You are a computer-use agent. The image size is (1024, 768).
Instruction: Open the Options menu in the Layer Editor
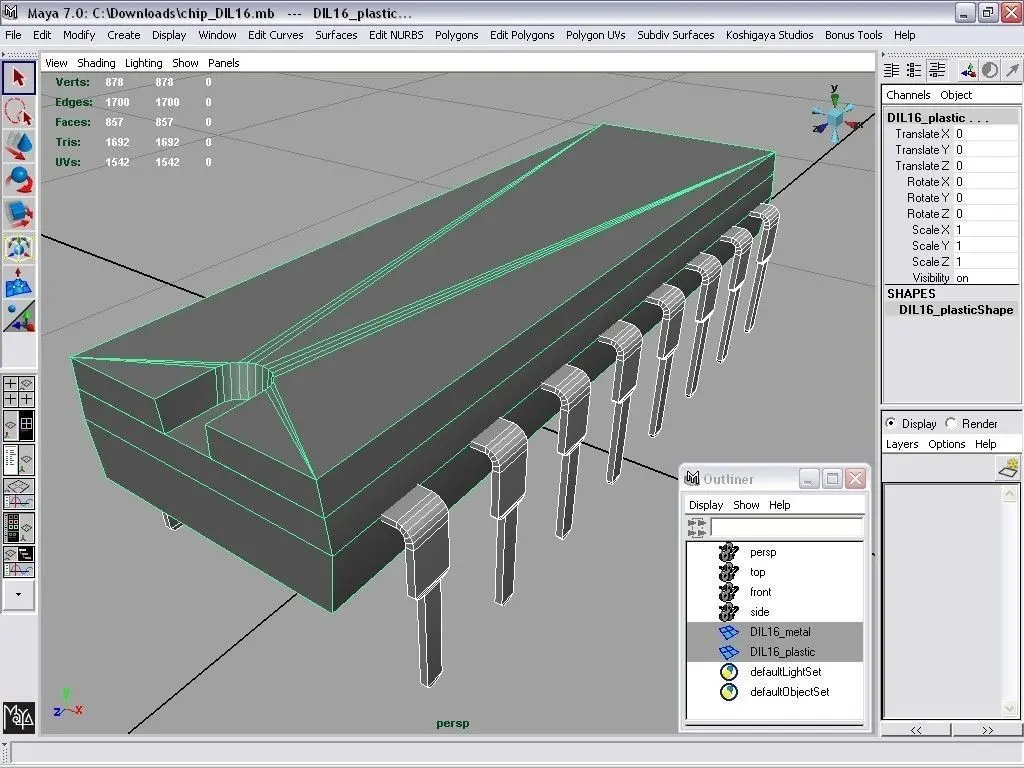click(946, 444)
